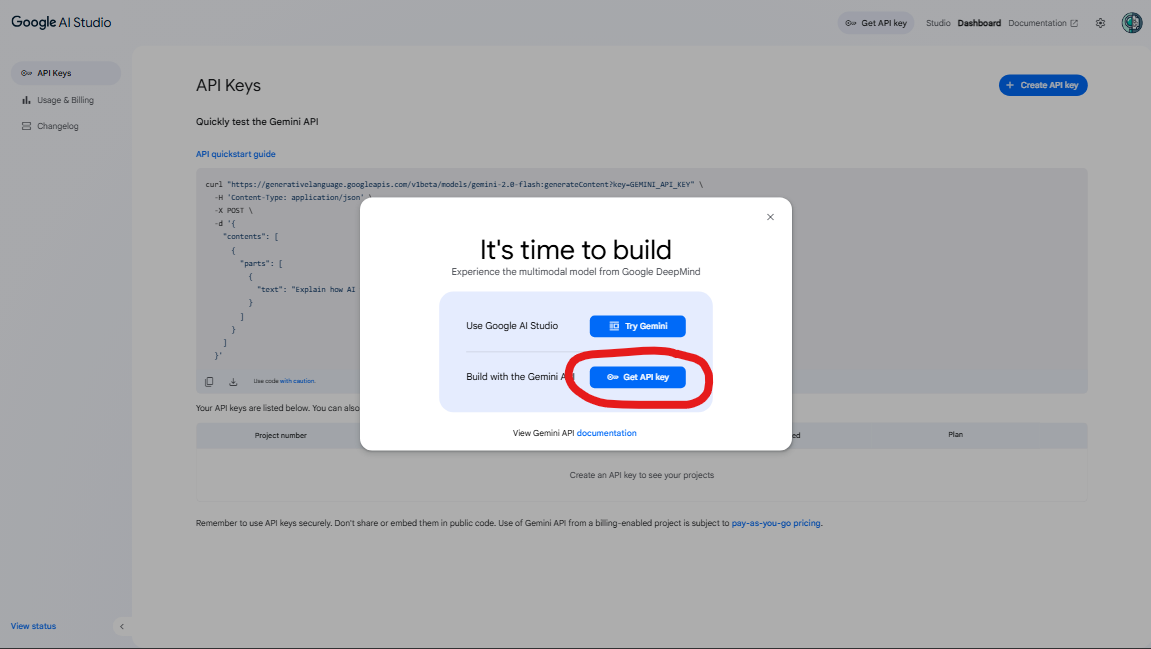The height and width of the screenshot is (649, 1151).
Task: Click the Create API key button
Action: 1042,85
